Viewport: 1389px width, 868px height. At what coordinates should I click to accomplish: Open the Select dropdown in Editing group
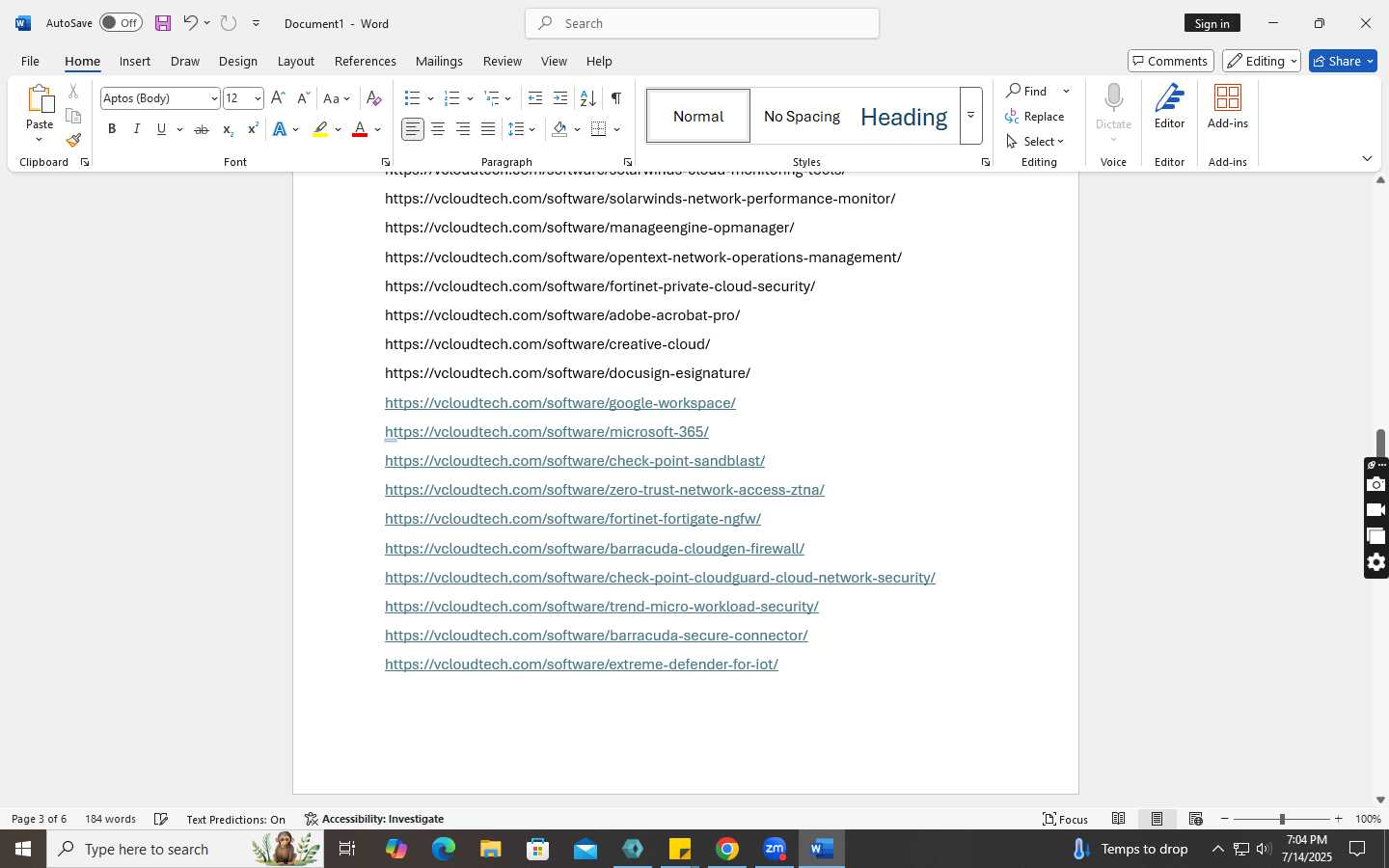pos(1035,141)
